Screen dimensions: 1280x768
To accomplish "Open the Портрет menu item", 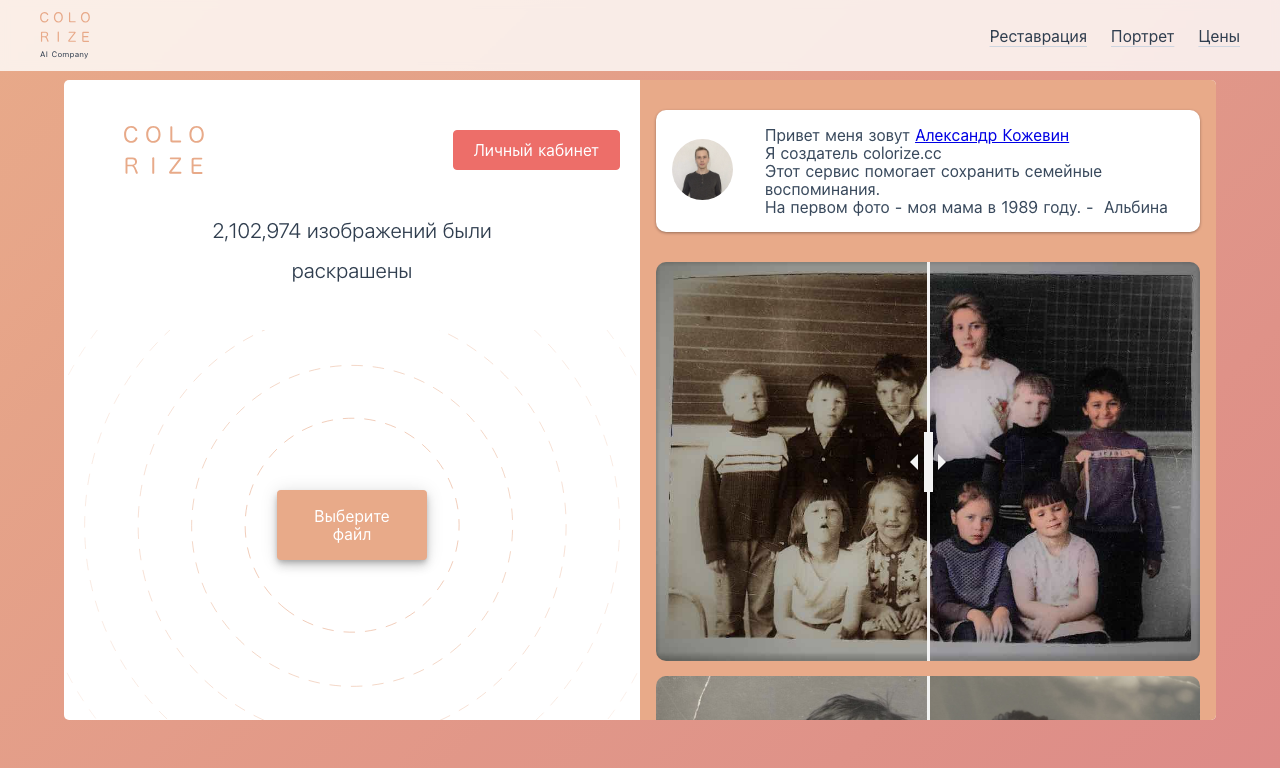I will coord(1142,37).
